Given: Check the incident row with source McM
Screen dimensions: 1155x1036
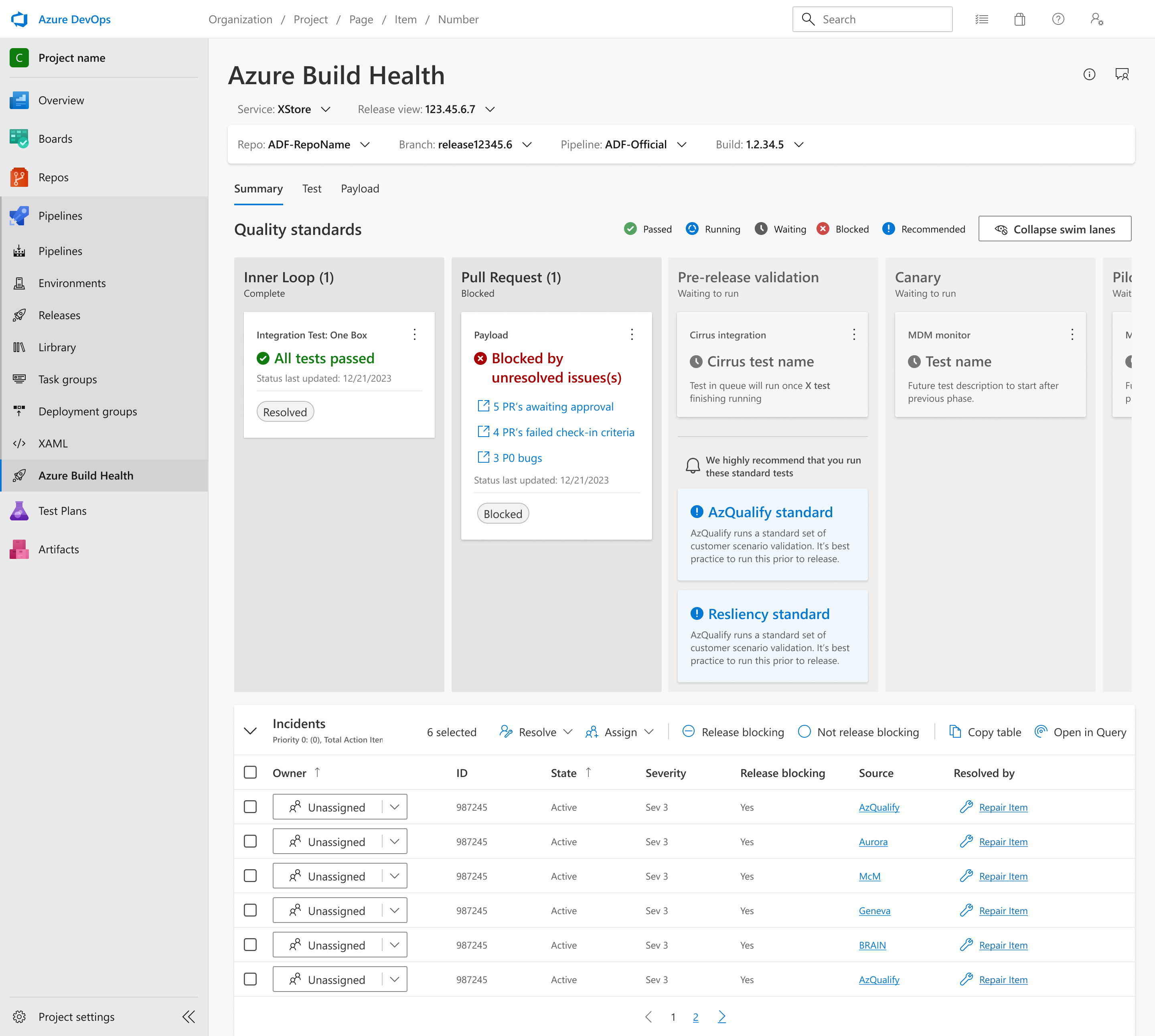Looking at the screenshot, I should click(x=250, y=876).
